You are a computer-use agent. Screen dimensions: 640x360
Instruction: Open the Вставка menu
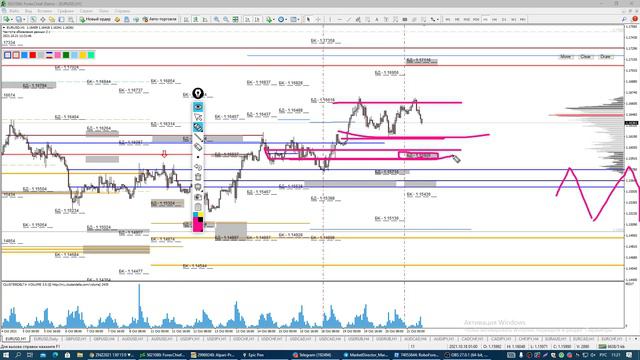(x=44, y=11)
